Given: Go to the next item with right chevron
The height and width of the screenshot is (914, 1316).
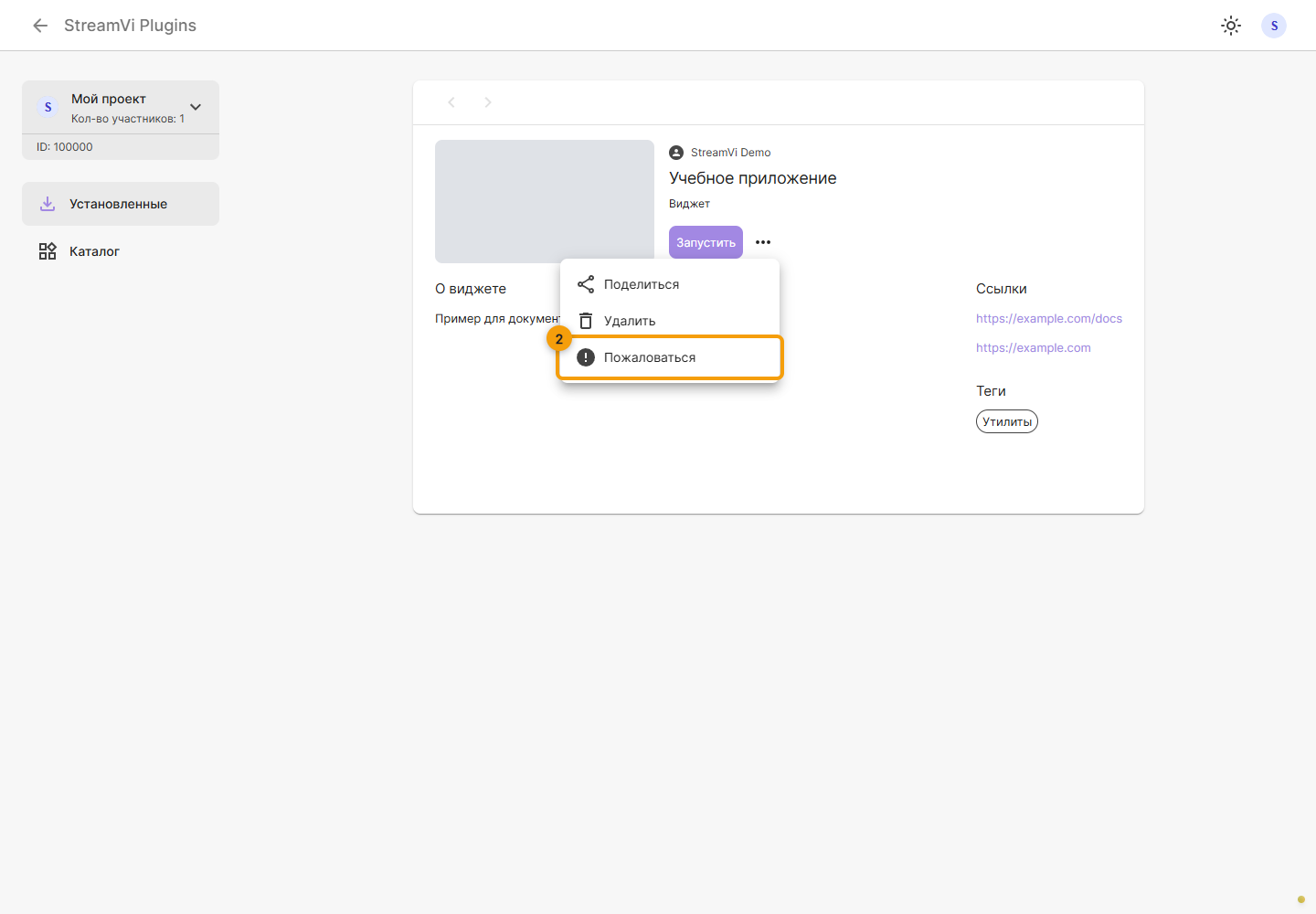Looking at the screenshot, I should coord(488,102).
